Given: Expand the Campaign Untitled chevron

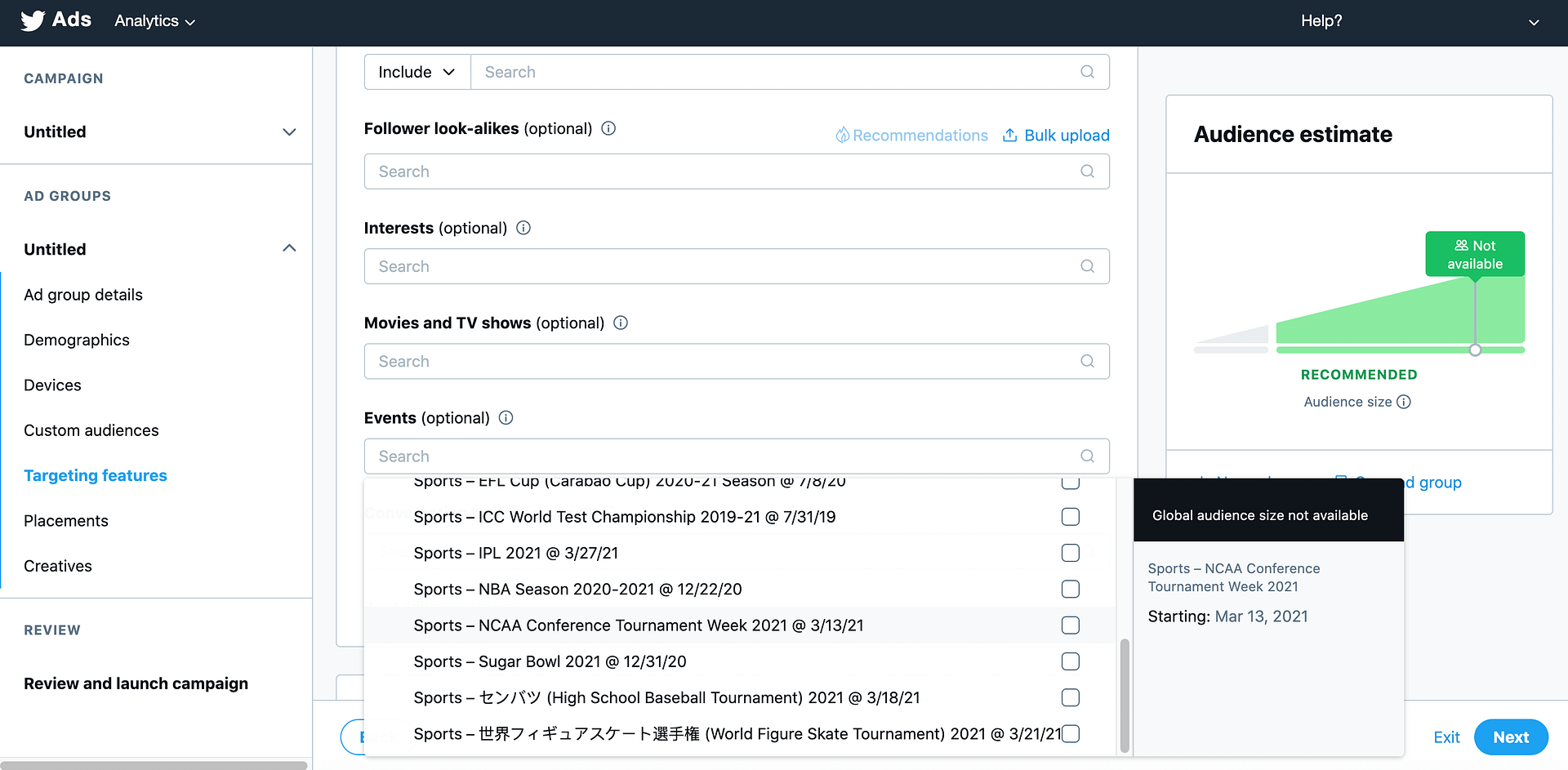Looking at the screenshot, I should pyautogui.click(x=289, y=131).
